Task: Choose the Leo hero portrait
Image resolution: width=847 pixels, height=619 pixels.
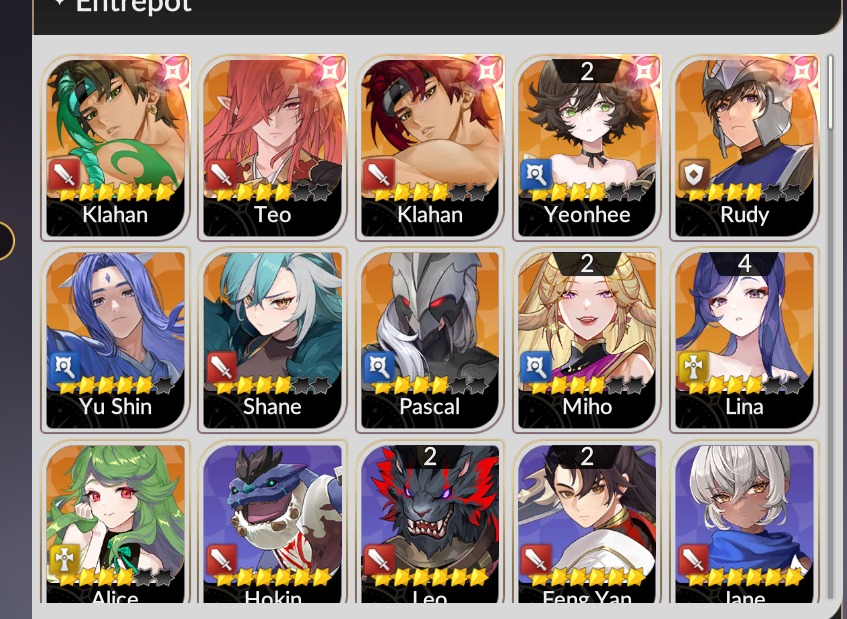Action: [x=429, y=522]
